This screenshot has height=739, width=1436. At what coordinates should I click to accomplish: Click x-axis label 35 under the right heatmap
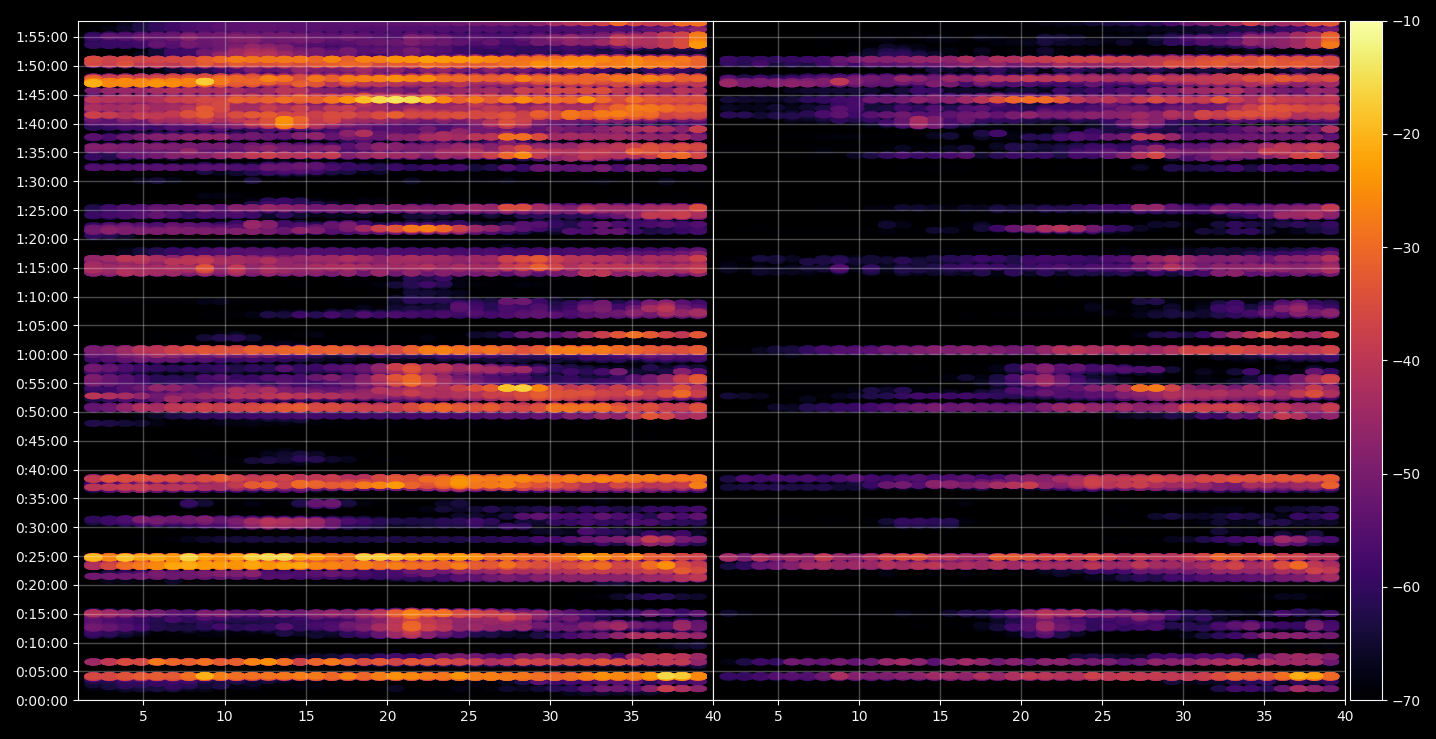[1266, 717]
